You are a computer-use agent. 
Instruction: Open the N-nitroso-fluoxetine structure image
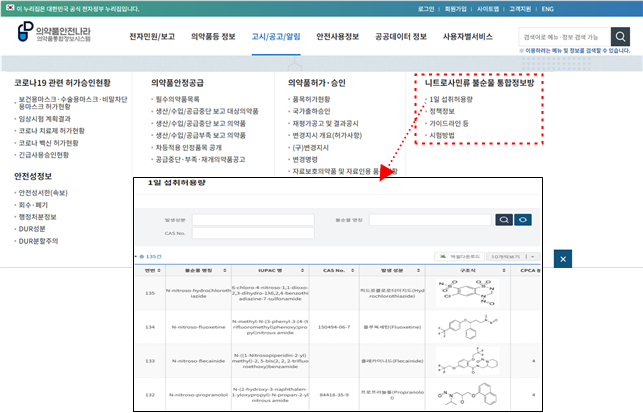click(x=467, y=327)
